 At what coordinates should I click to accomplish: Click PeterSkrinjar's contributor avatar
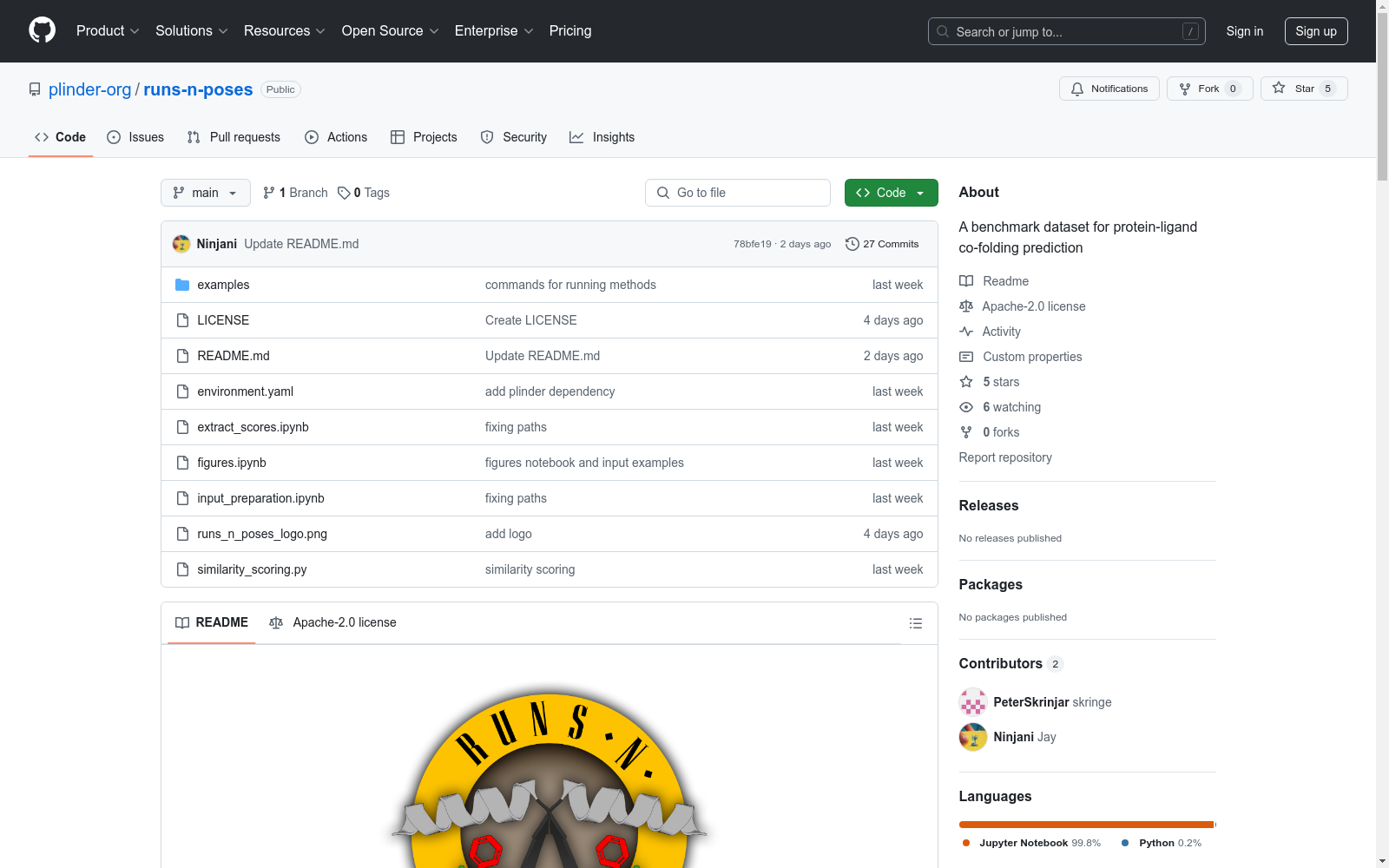[973, 702]
